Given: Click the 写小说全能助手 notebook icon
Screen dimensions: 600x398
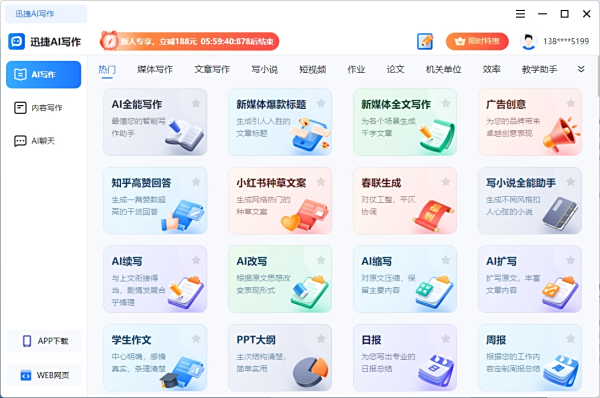Looking at the screenshot, I should click(560, 214).
